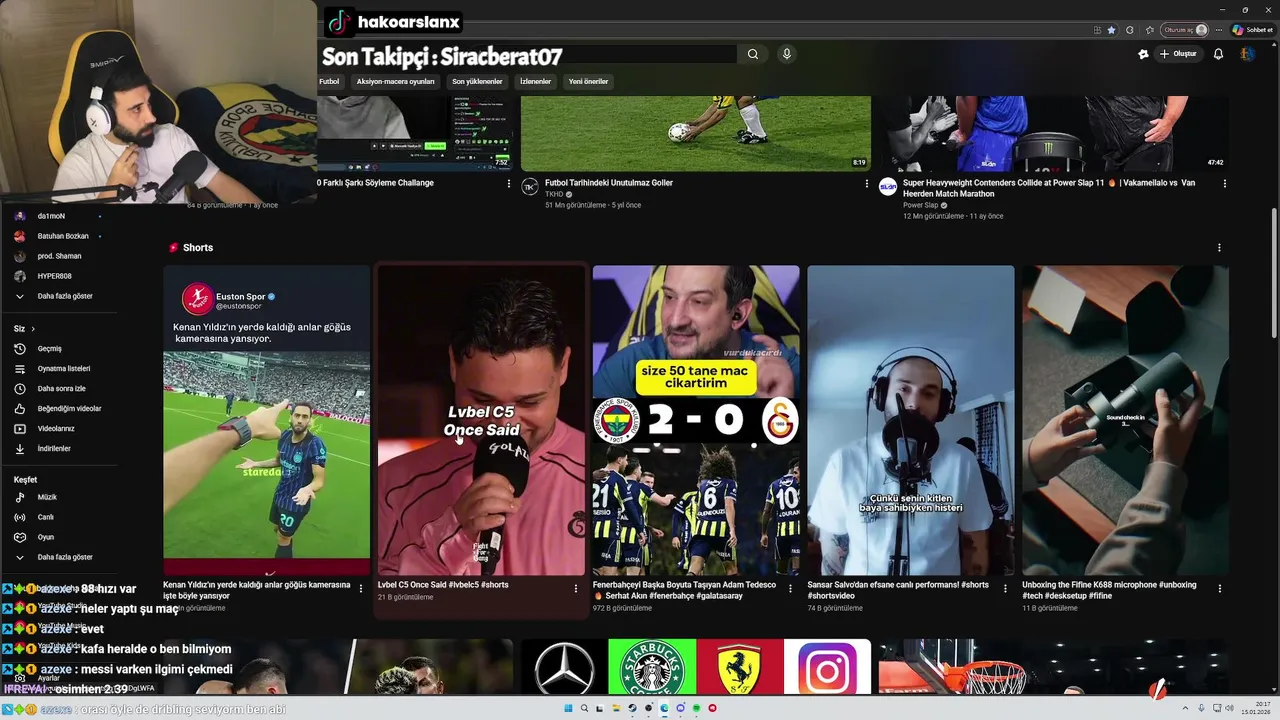Screen dimensions: 1280x720
Task: Open the taskbar volume control
Action: point(1230,709)
